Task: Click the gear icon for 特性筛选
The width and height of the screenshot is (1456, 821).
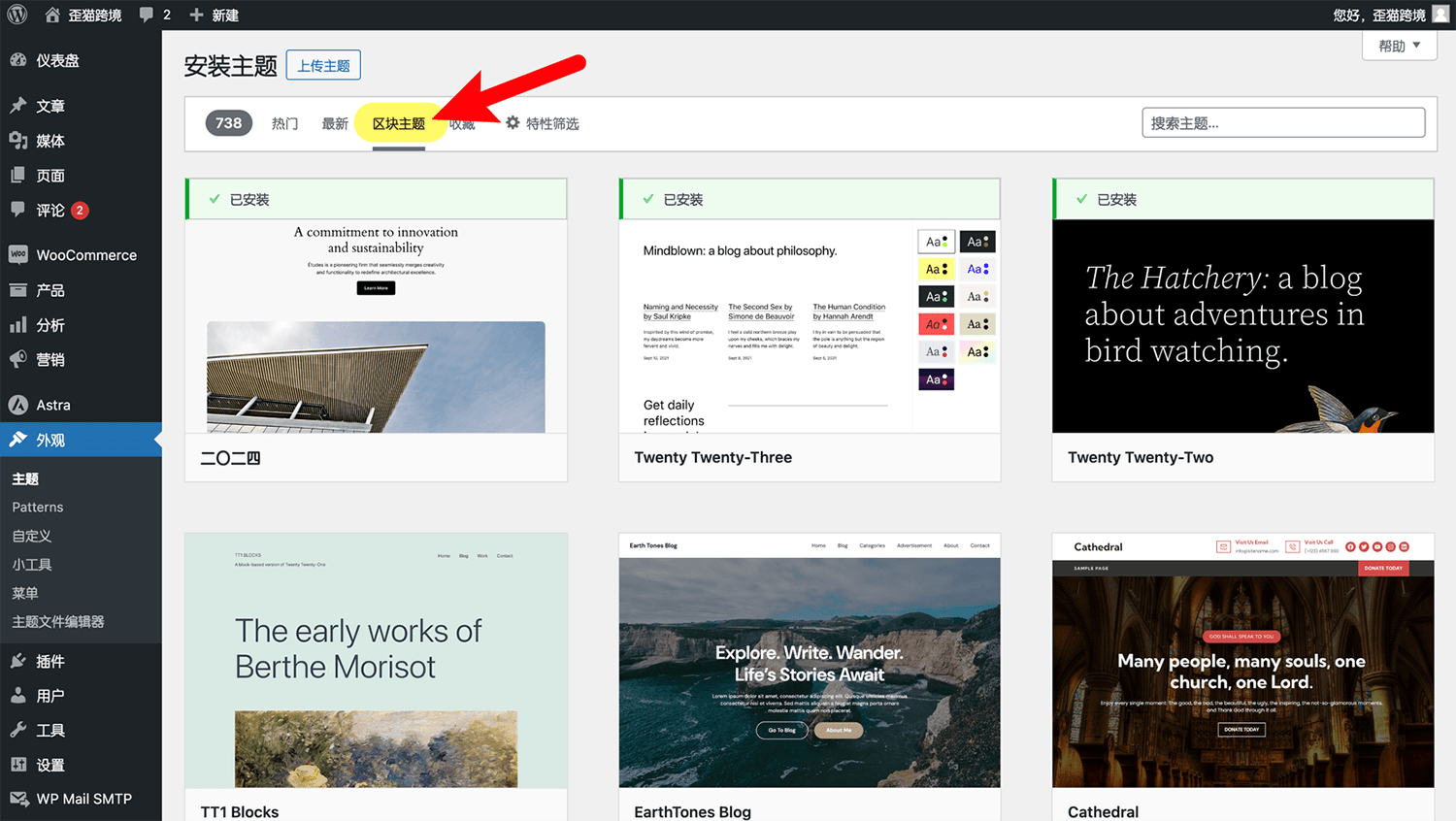Action: pyautogui.click(x=513, y=122)
